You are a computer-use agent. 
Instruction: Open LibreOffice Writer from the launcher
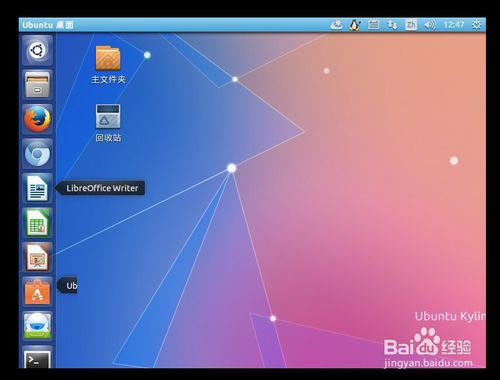tap(37, 188)
